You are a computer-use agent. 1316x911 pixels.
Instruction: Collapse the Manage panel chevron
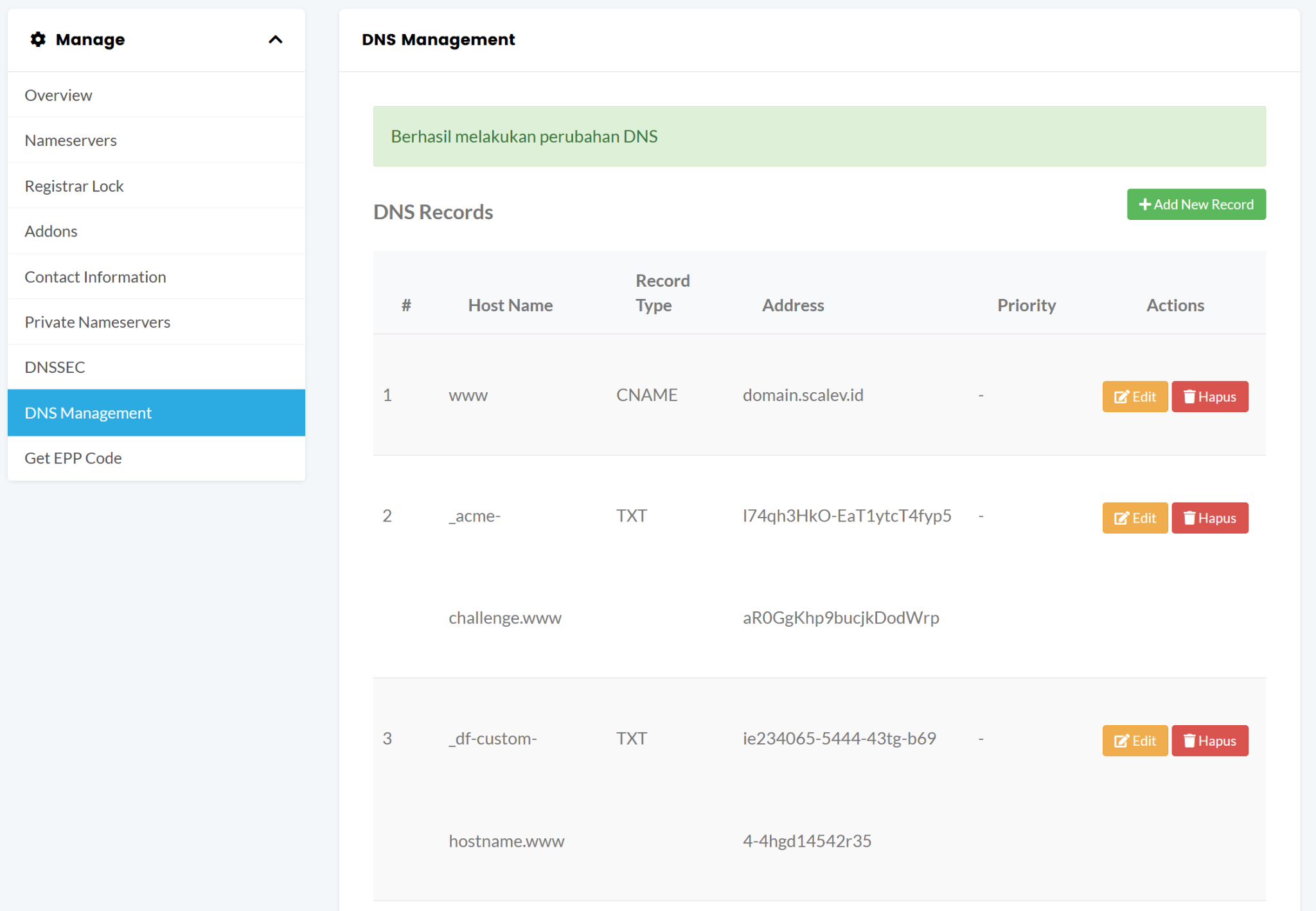coord(275,40)
